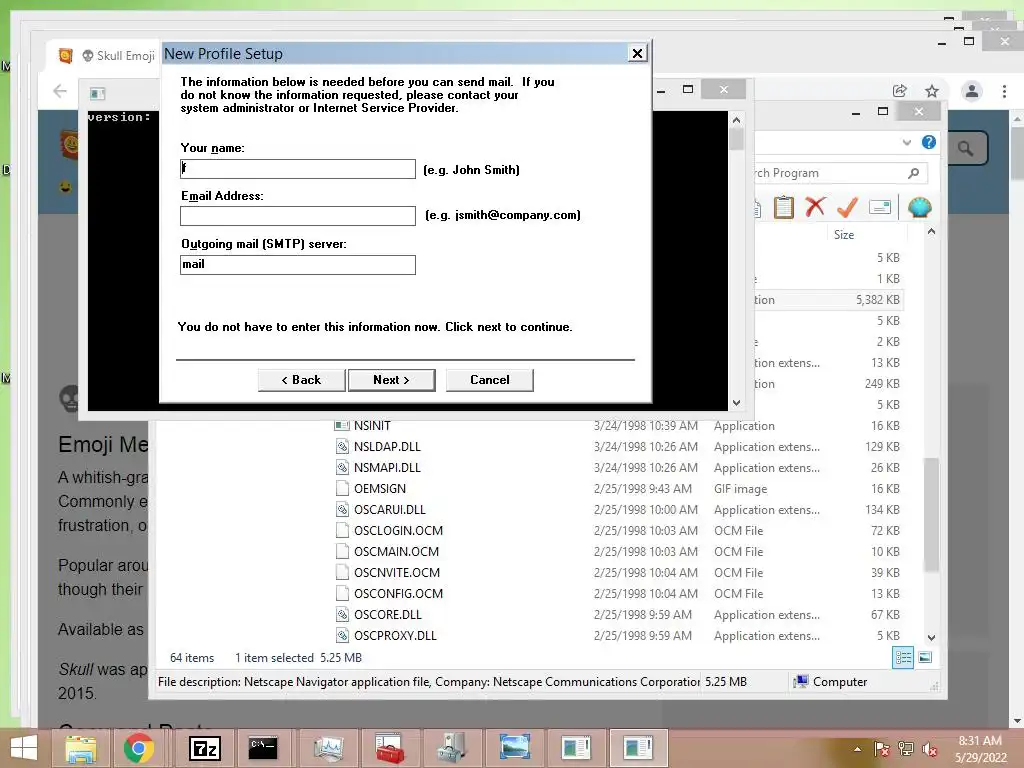1024x768 pixels.
Task: Maximize the console window
Action: click(688, 89)
